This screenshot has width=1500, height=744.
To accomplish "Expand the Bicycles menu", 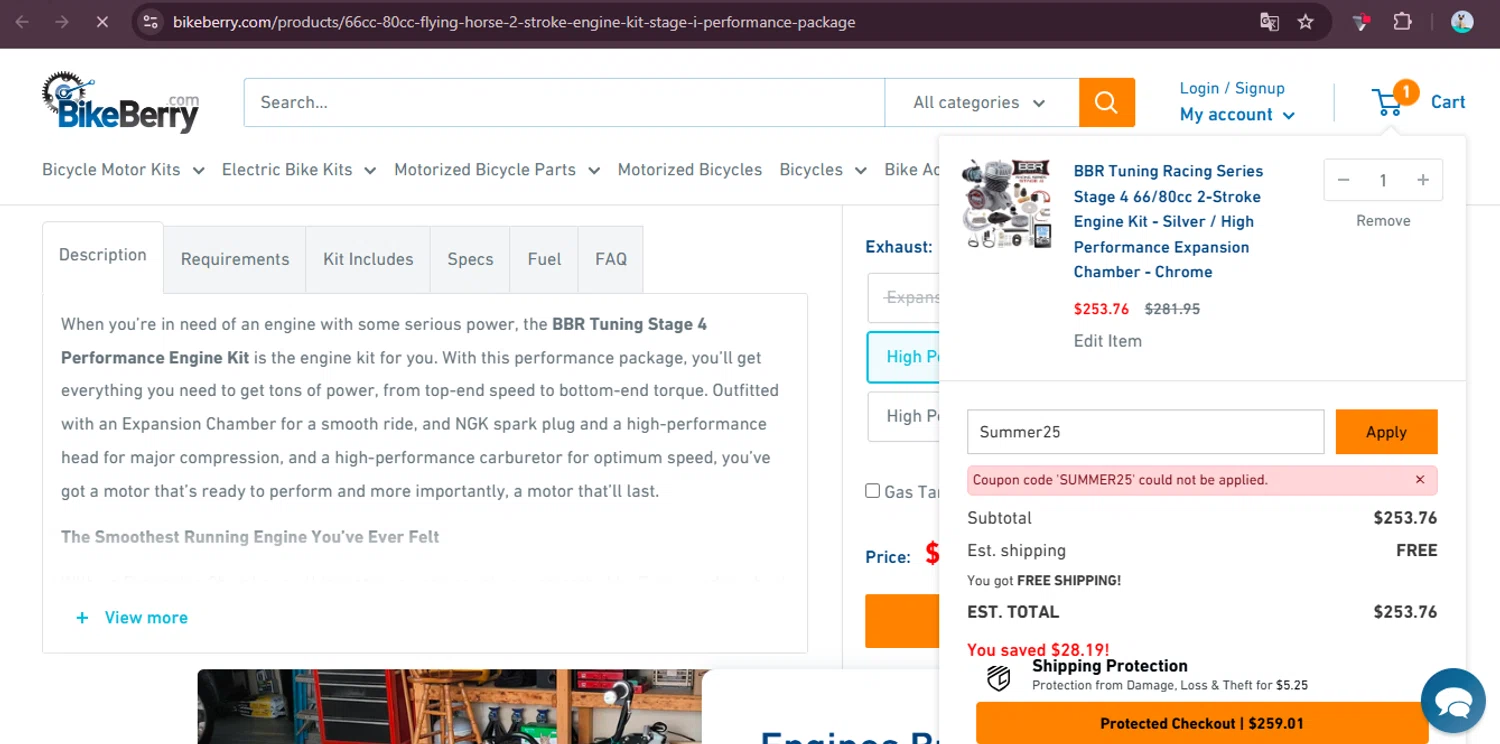I will pyautogui.click(x=823, y=170).
